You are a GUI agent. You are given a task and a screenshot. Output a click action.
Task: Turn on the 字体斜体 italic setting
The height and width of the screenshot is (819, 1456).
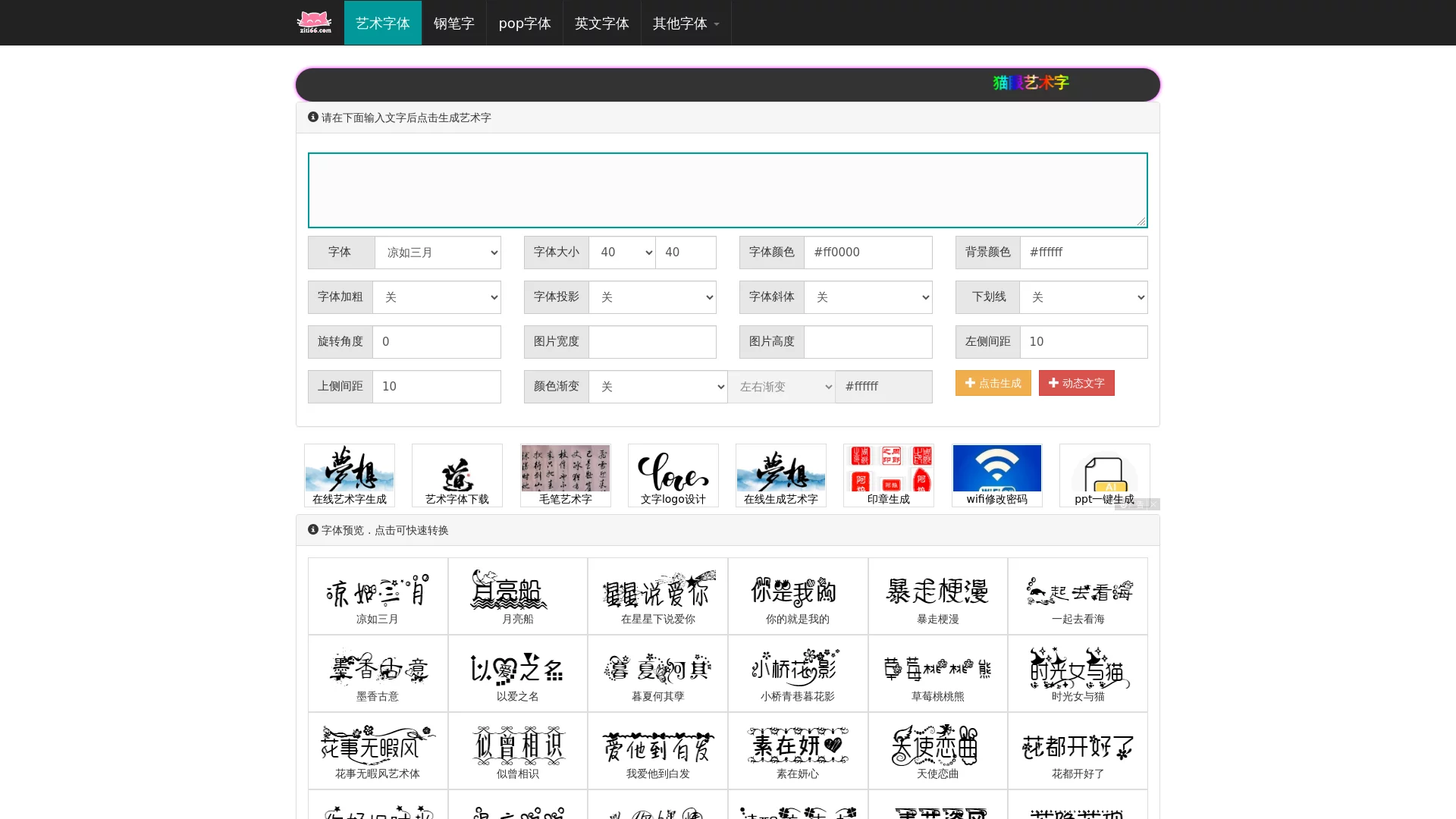[x=868, y=297]
